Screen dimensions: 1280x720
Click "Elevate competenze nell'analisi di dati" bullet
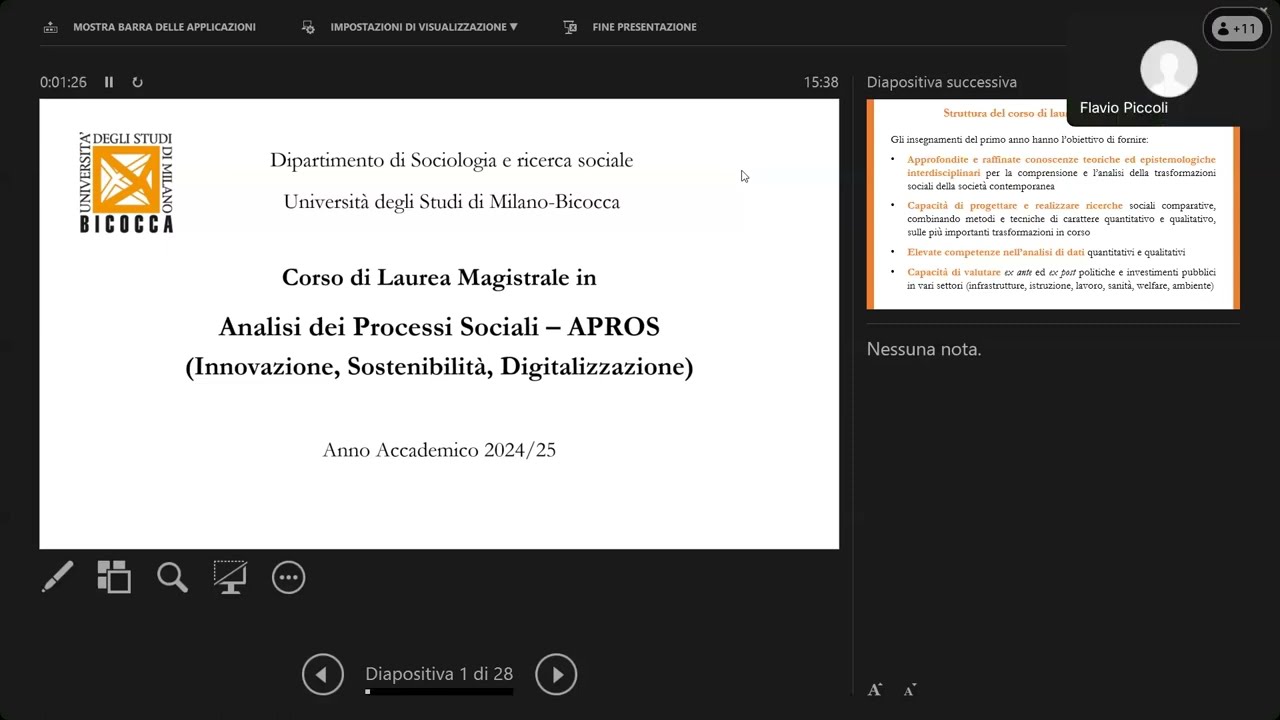995,252
